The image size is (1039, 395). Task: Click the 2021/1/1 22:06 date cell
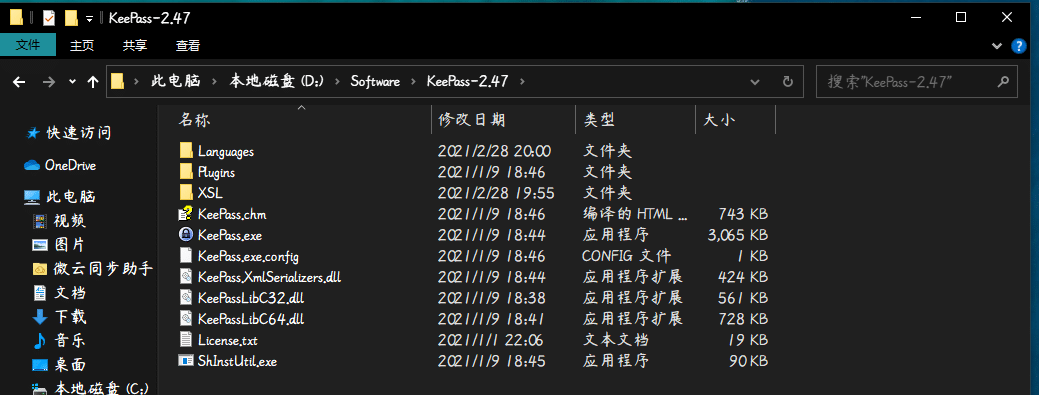coord(490,340)
